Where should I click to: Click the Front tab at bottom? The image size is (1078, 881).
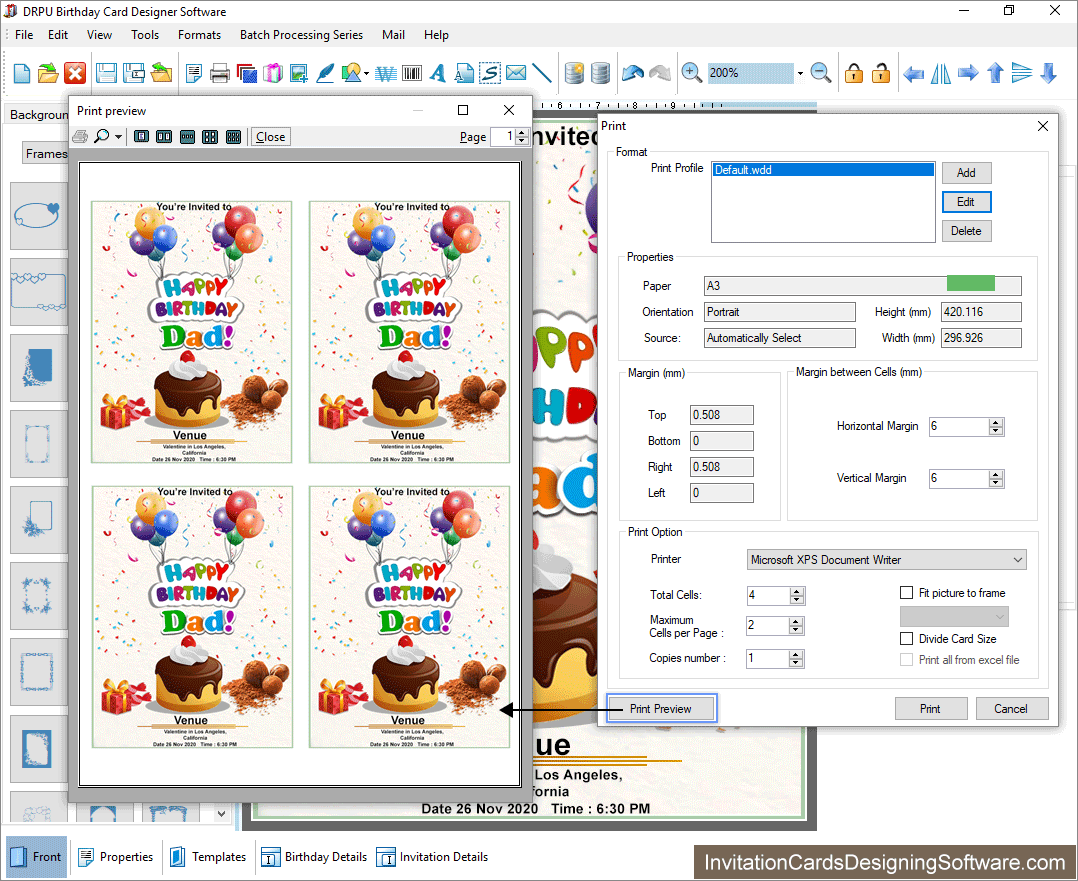click(x=37, y=857)
